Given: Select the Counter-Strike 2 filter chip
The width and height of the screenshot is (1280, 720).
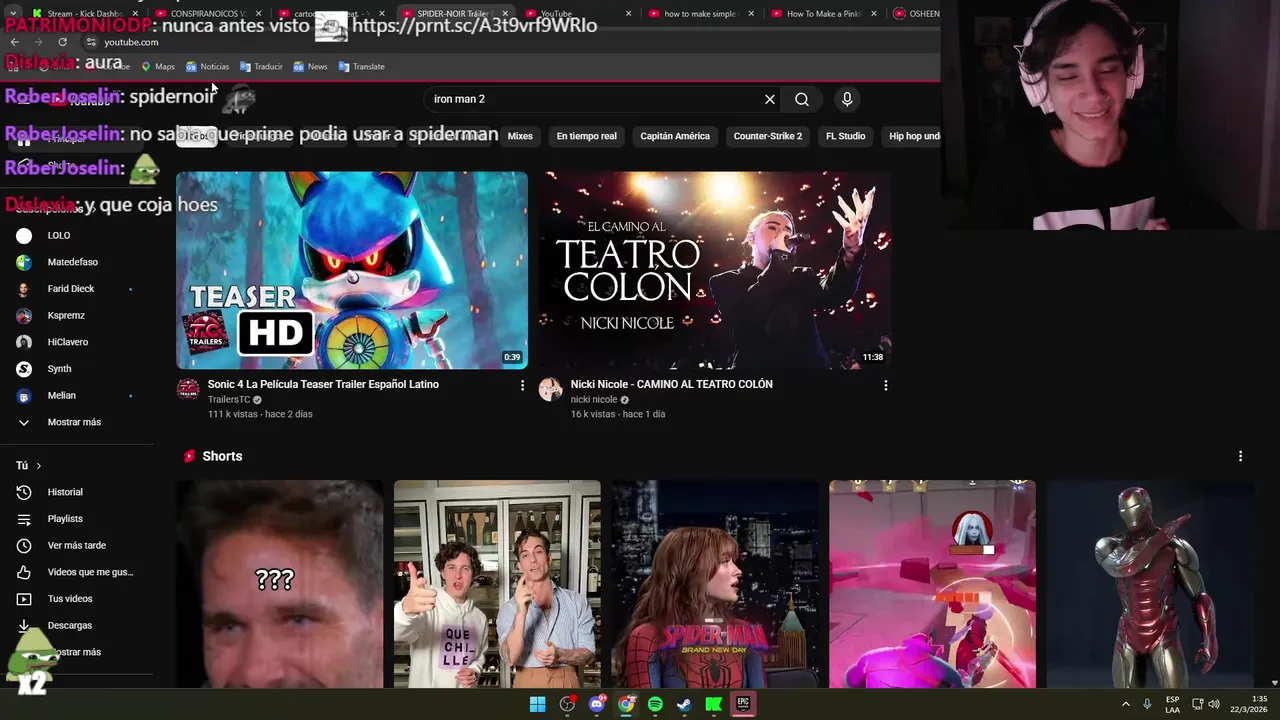Looking at the screenshot, I should tap(768, 136).
